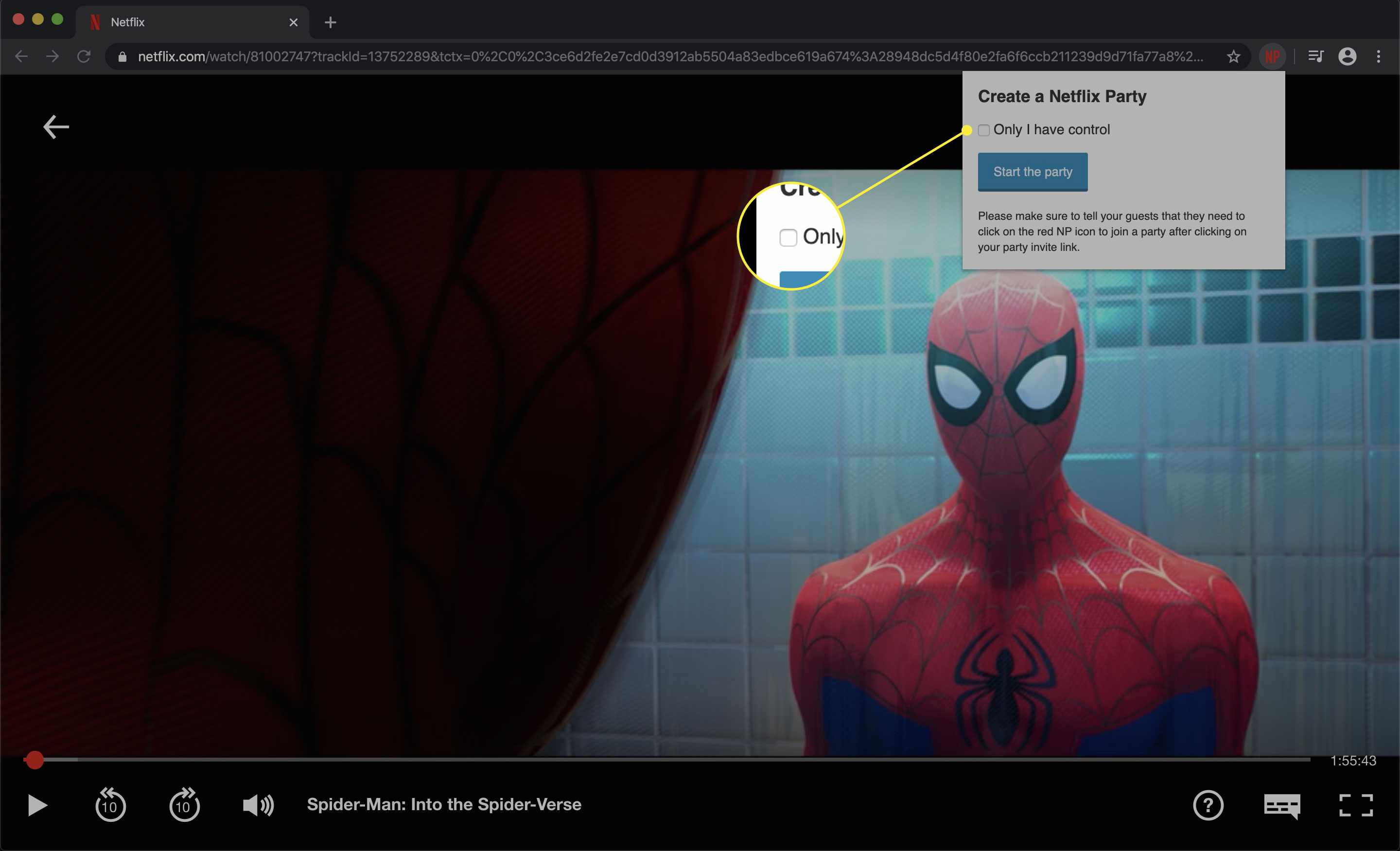Viewport: 1400px width, 851px height.
Task: Reload the page
Action: pyautogui.click(x=84, y=56)
